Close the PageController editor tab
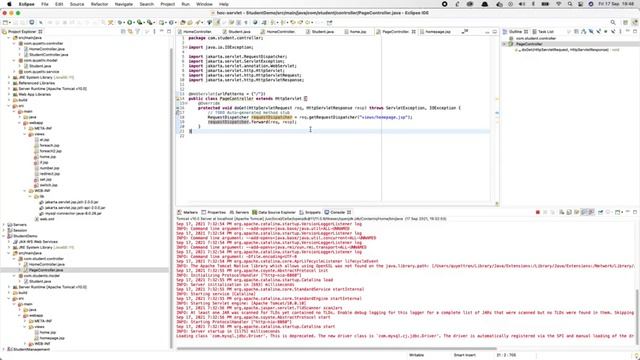This screenshot has width=640, height=360. [413, 31]
